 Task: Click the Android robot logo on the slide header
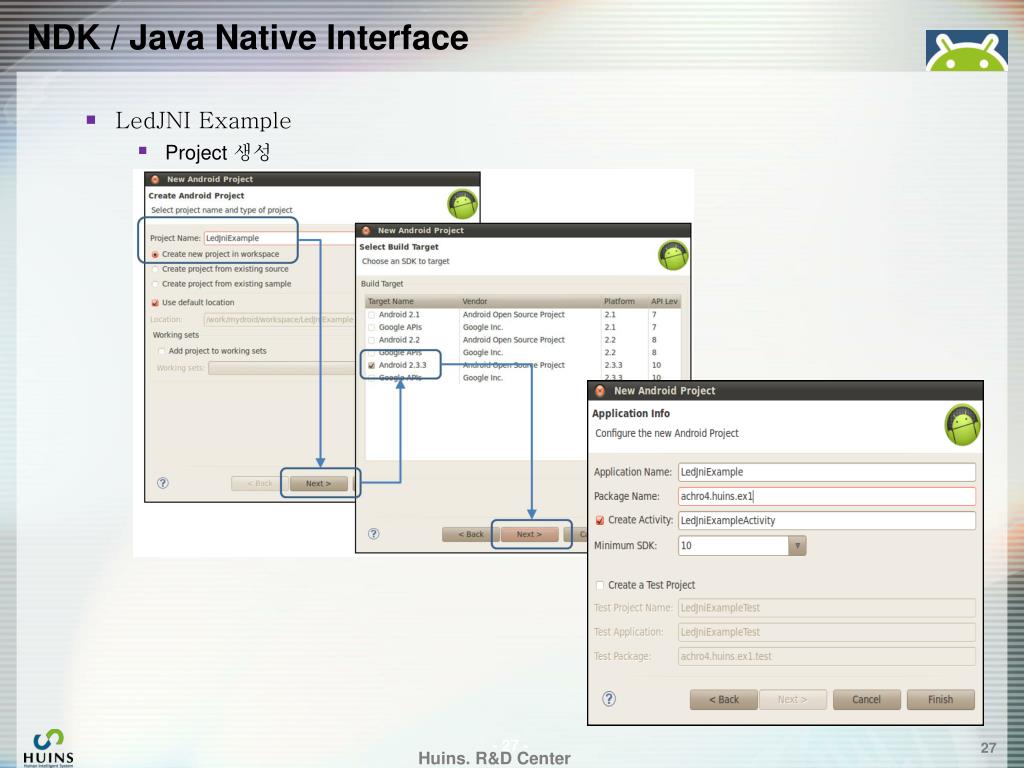pos(966,50)
